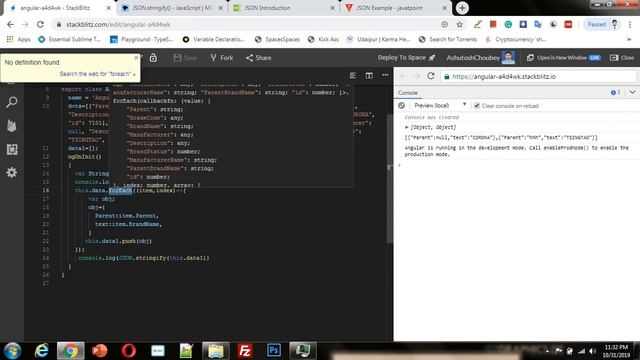Switch to the JSON Introduction tab

(284, 8)
